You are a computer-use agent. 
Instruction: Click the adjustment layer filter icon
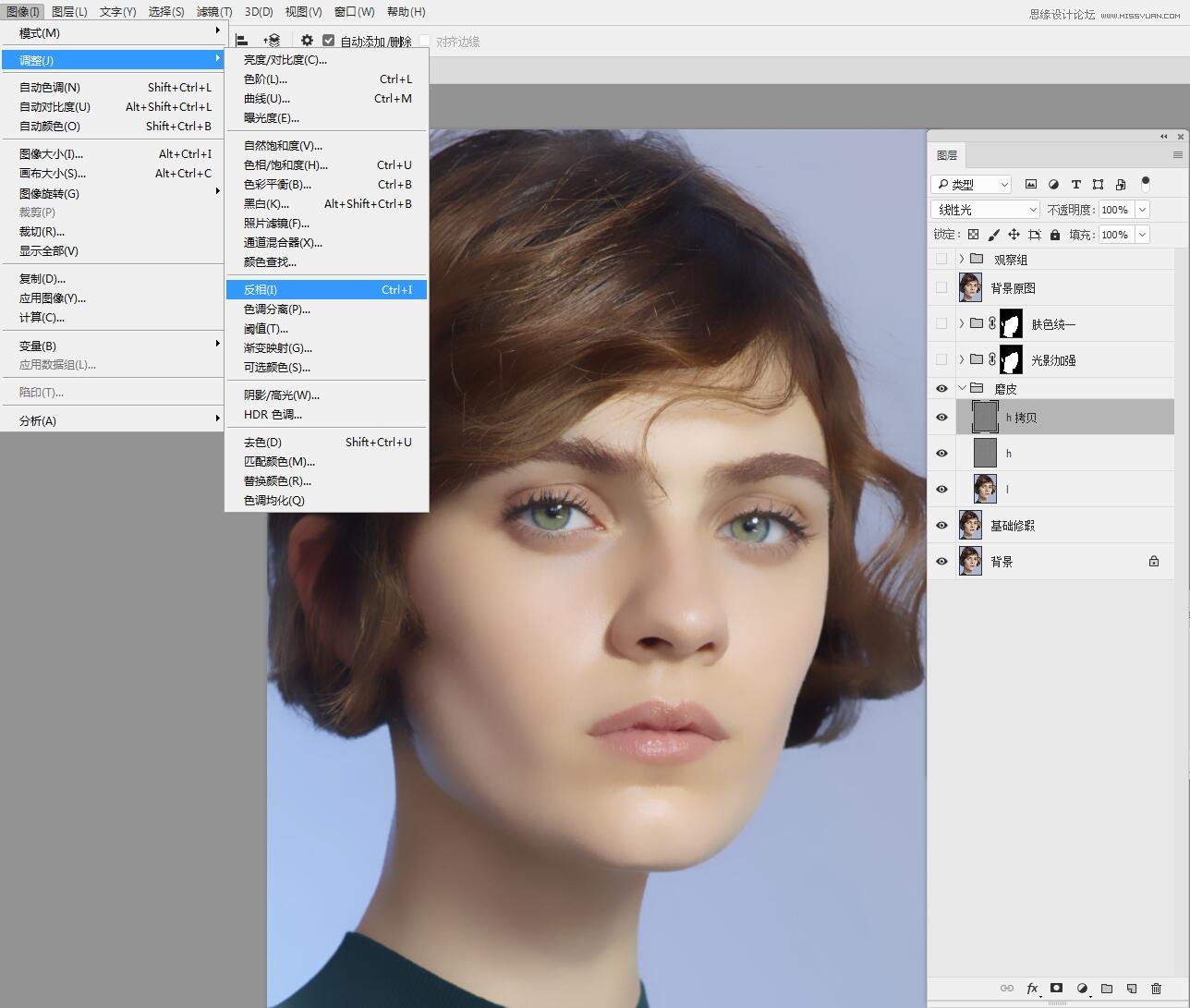(x=1053, y=184)
